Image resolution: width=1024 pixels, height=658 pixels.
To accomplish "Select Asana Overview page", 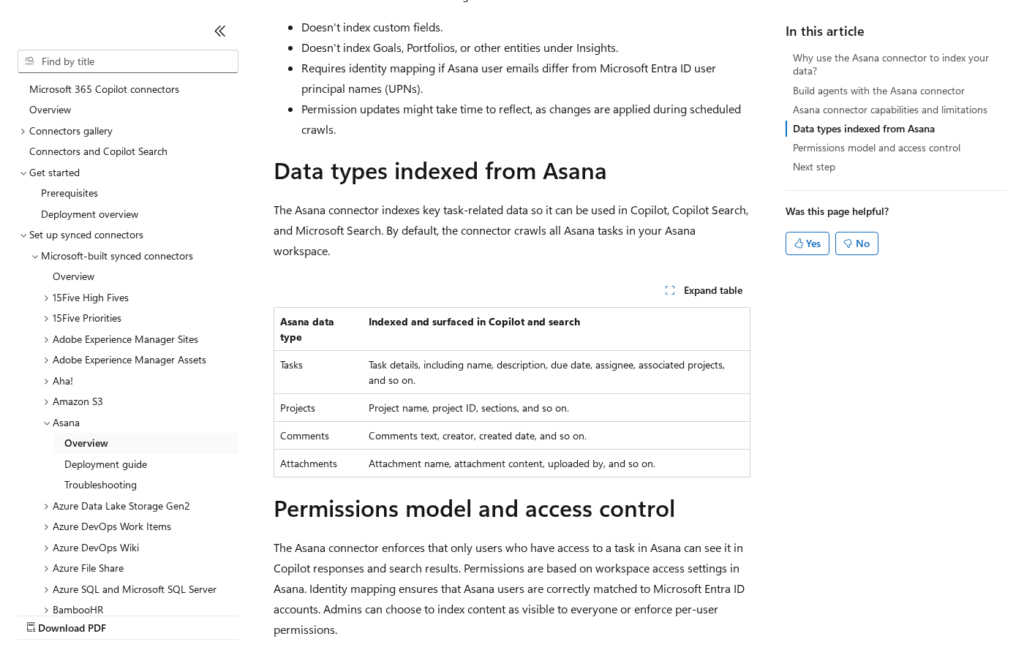I will (x=86, y=443).
